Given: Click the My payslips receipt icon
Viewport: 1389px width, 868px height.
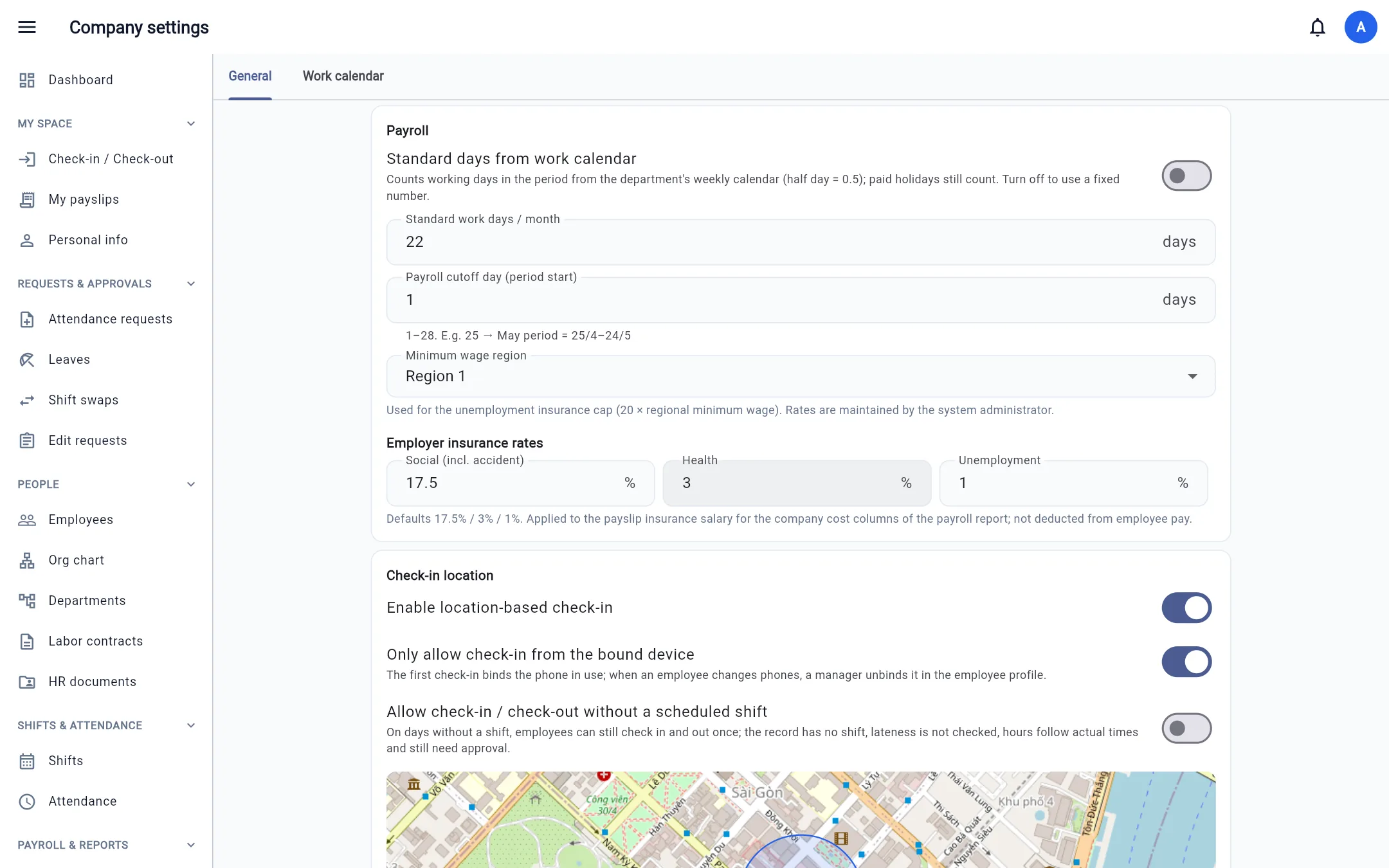Looking at the screenshot, I should pyautogui.click(x=27, y=199).
